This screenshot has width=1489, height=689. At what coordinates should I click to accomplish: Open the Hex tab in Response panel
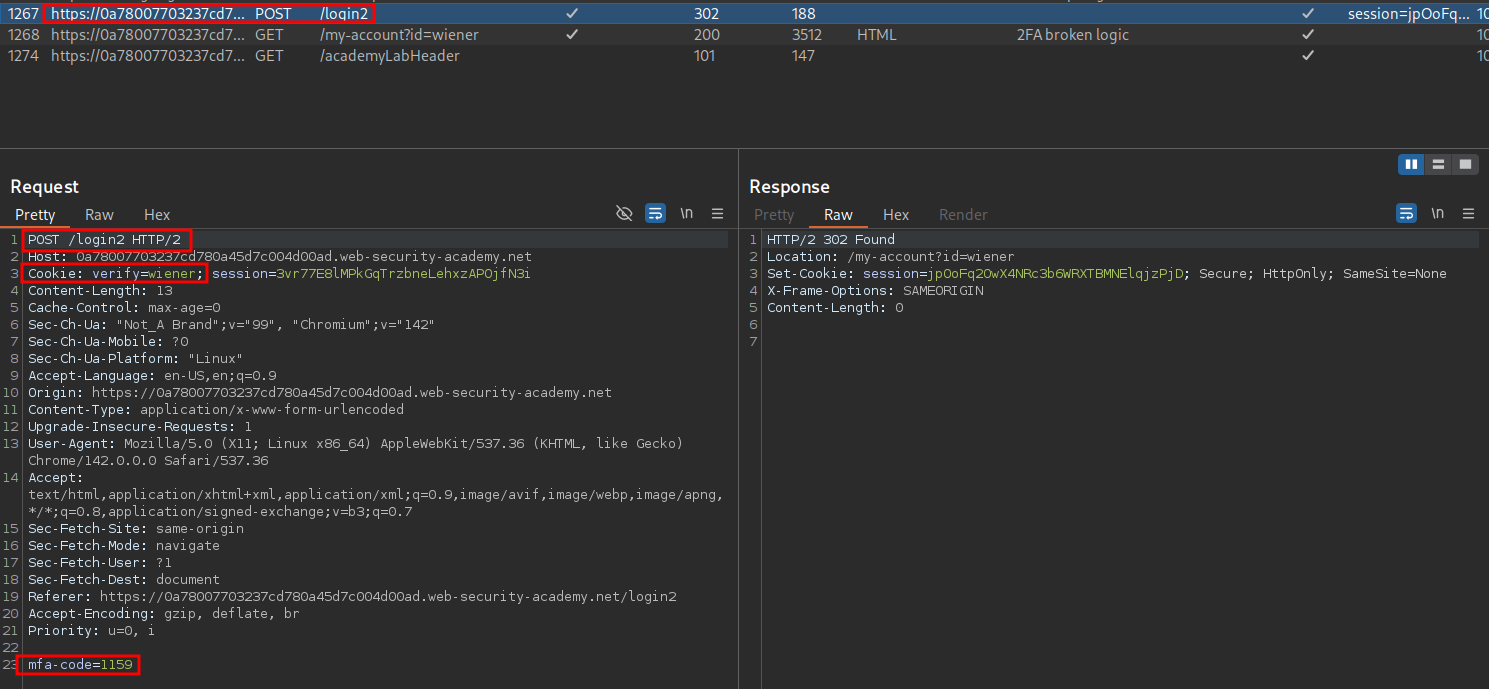896,215
